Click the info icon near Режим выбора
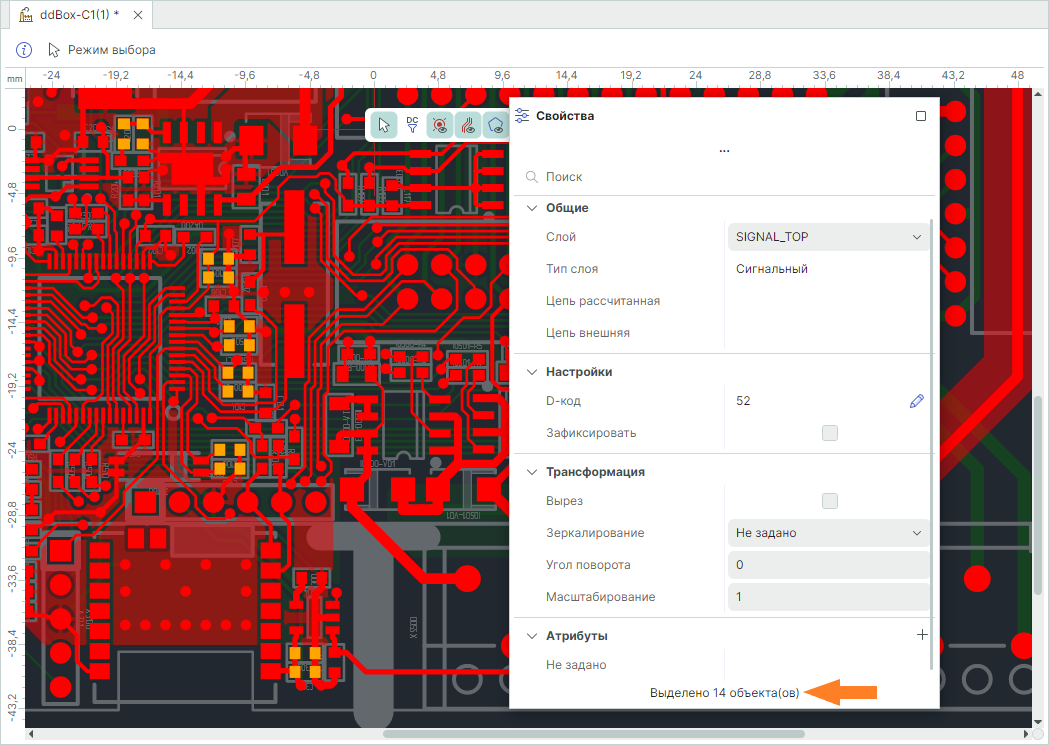The image size is (1049, 745). click(25, 50)
